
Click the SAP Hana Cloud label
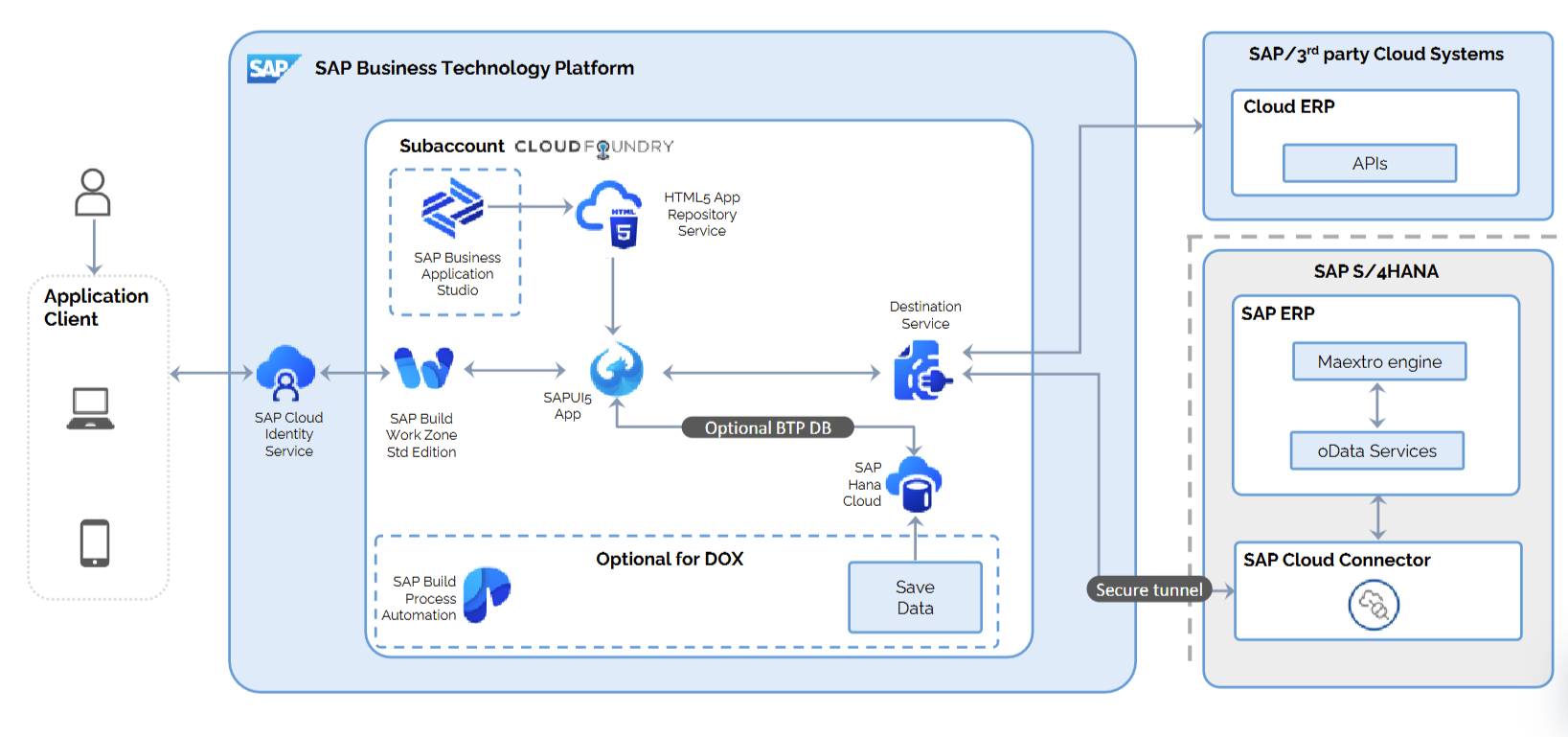(x=862, y=484)
